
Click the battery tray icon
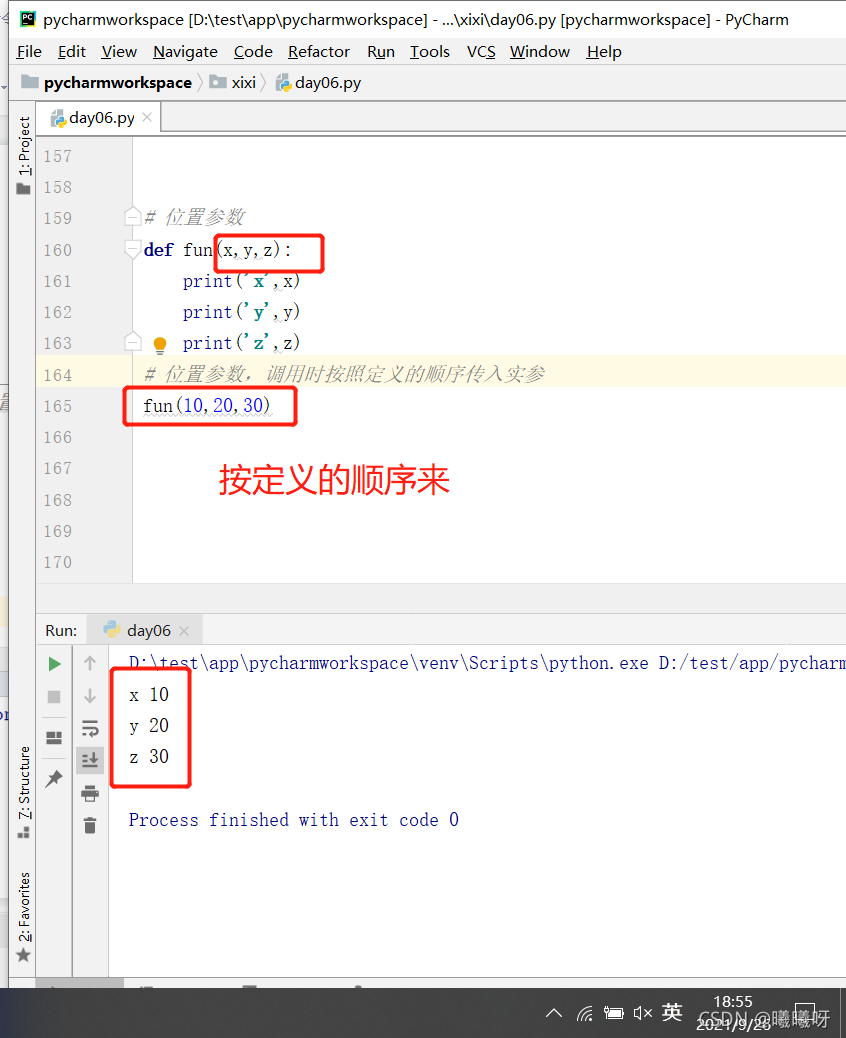613,1013
